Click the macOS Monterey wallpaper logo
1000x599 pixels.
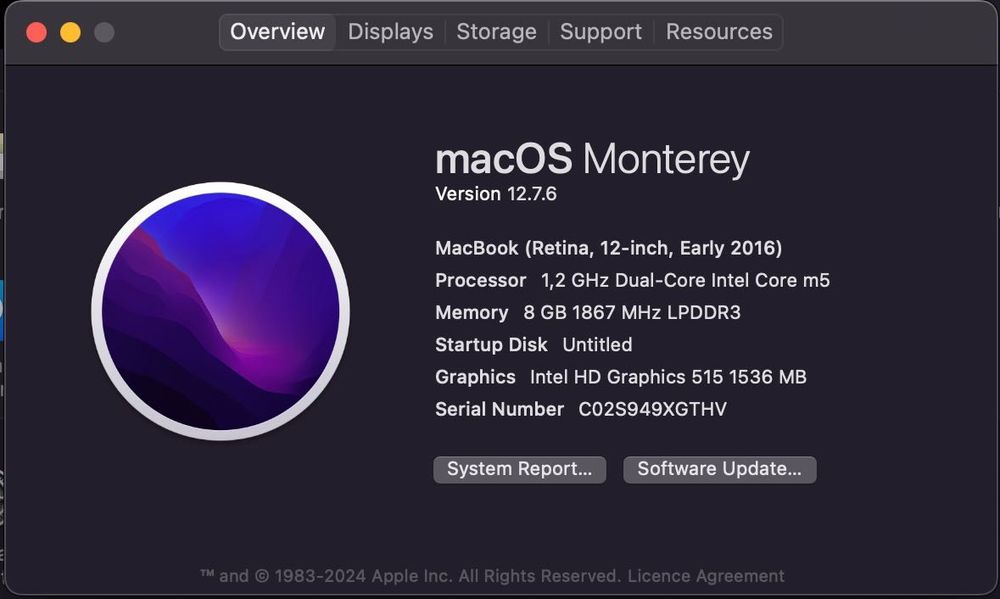pyautogui.click(x=220, y=311)
